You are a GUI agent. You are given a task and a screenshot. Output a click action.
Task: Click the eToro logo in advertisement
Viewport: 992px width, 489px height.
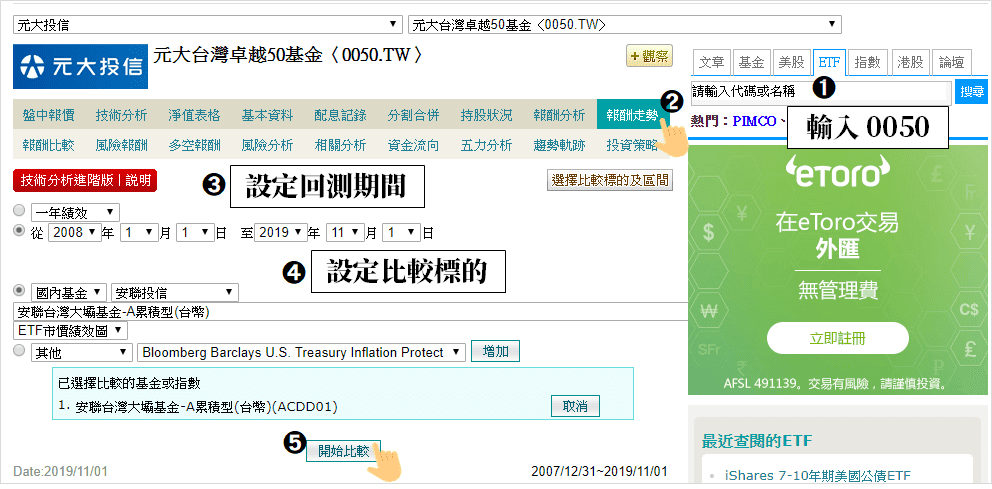pos(833,173)
